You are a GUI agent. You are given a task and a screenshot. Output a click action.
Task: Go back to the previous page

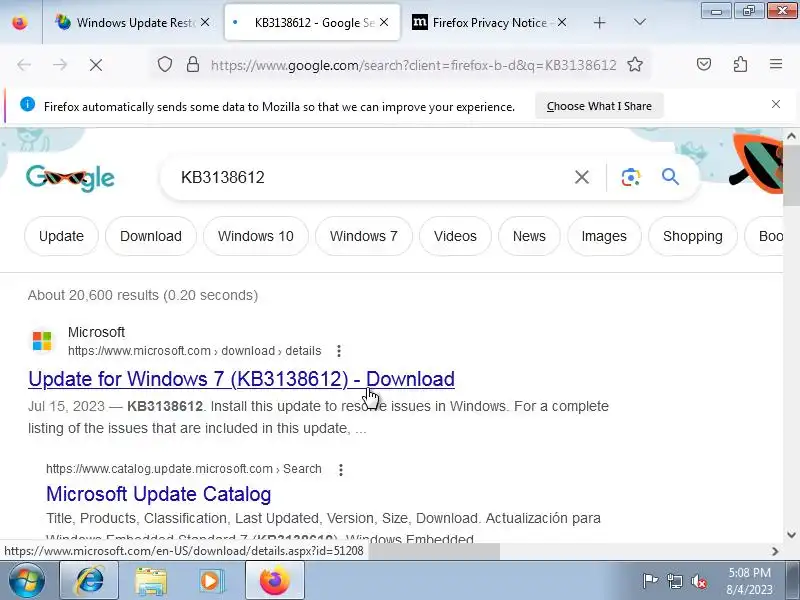click(24, 65)
